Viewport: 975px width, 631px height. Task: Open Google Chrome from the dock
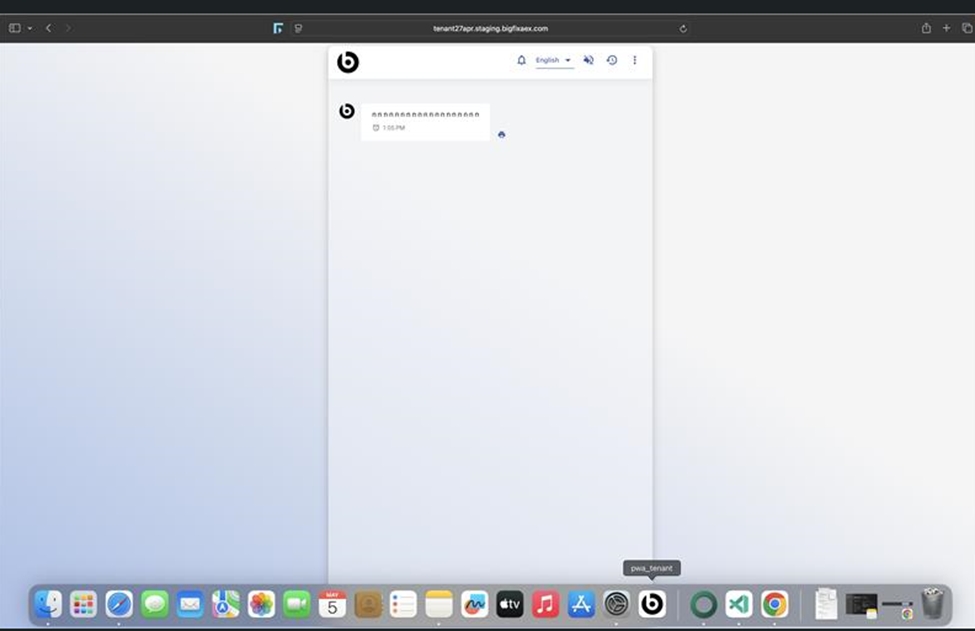pos(774,604)
